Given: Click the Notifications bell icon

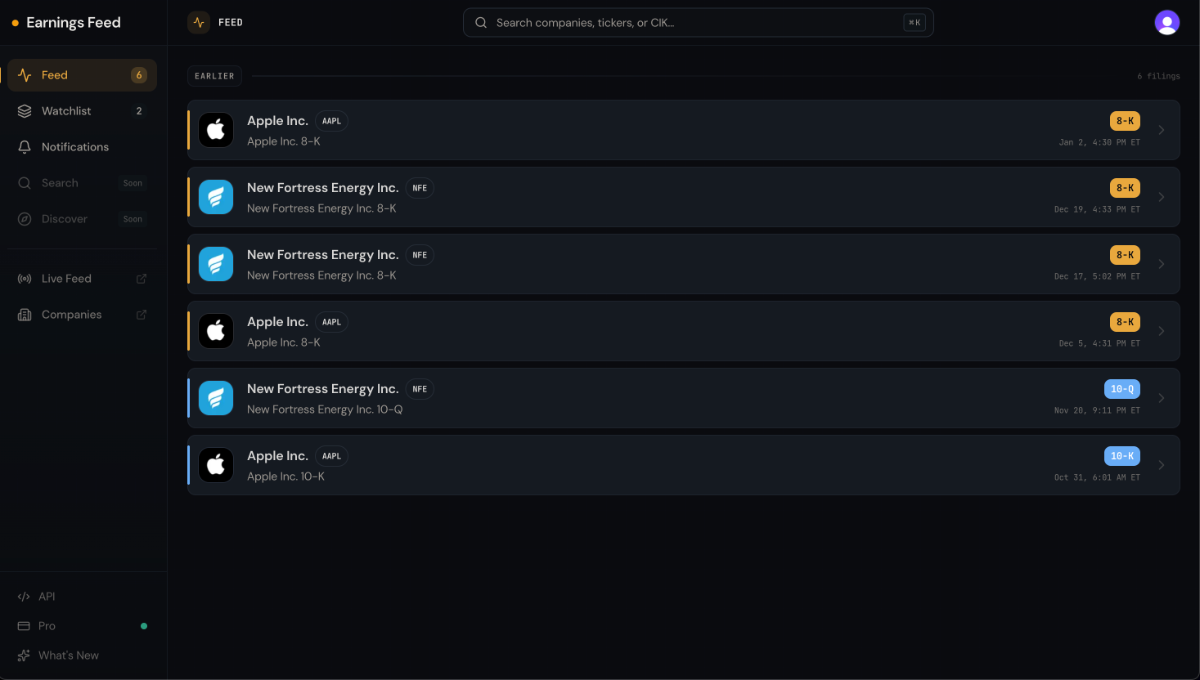Looking at the screenshot, I should point(24,146).
